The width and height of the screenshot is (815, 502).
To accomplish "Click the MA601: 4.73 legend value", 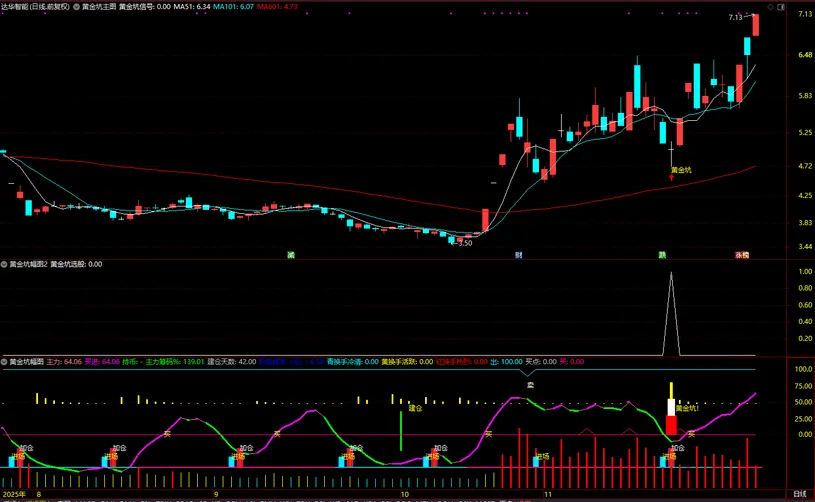I will (277, 7).
